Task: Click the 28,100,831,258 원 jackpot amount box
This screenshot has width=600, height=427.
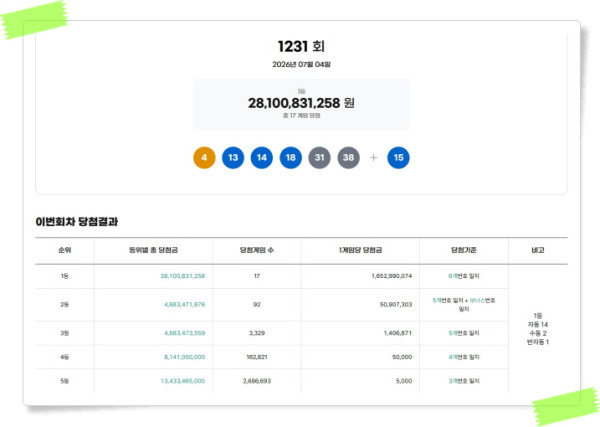Action: coord(301,104)
